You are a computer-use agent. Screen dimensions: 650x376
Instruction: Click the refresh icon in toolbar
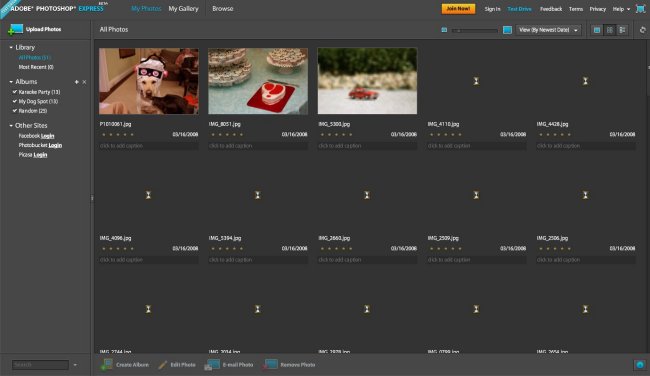point(643,30)
